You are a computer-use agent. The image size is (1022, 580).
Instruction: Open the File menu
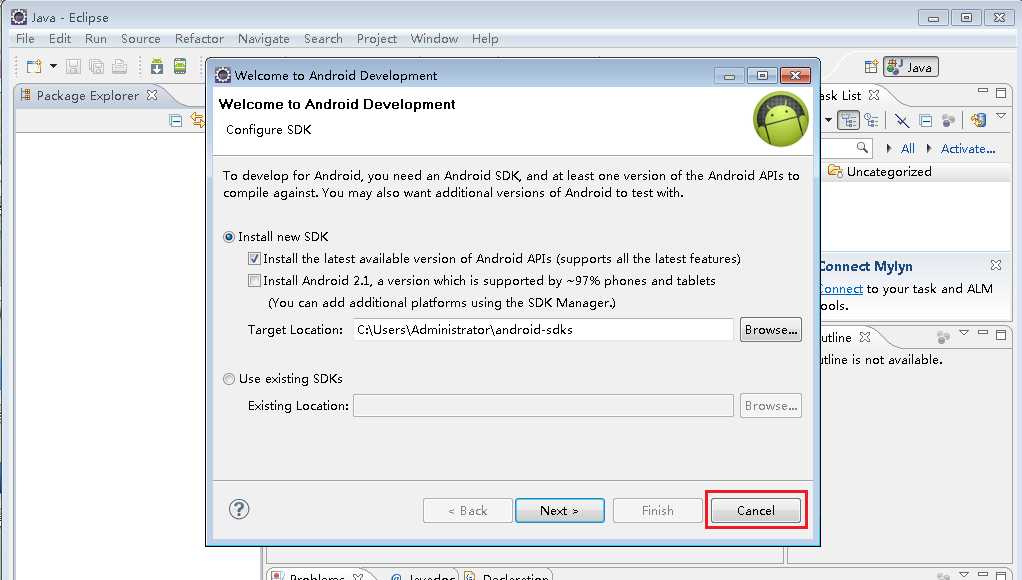[25, 38]
